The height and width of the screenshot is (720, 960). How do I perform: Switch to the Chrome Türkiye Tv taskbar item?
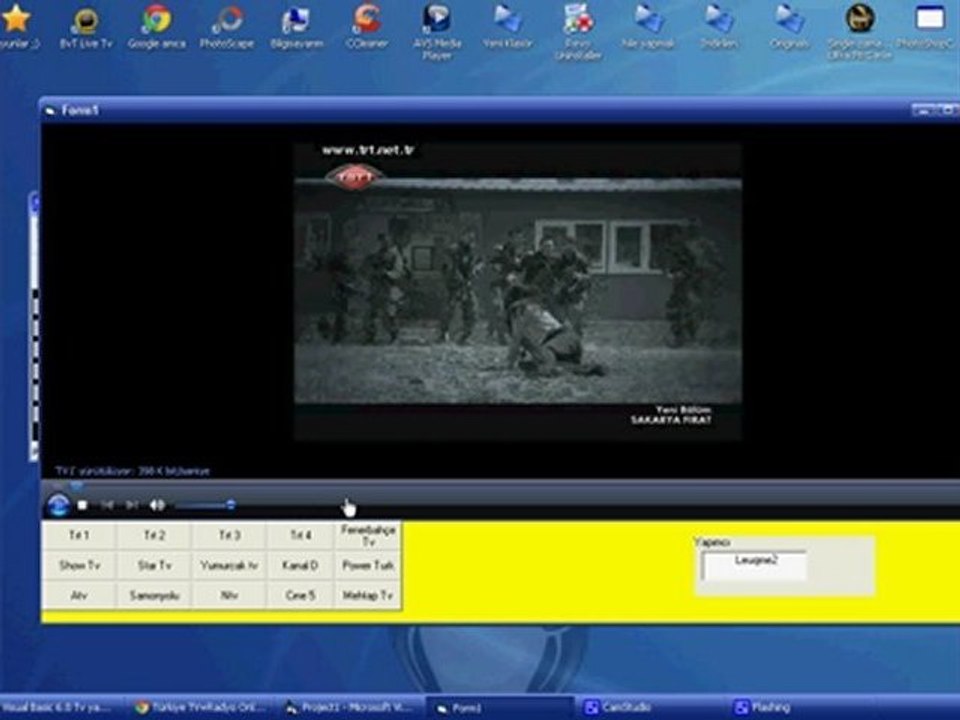pos(202,707)
